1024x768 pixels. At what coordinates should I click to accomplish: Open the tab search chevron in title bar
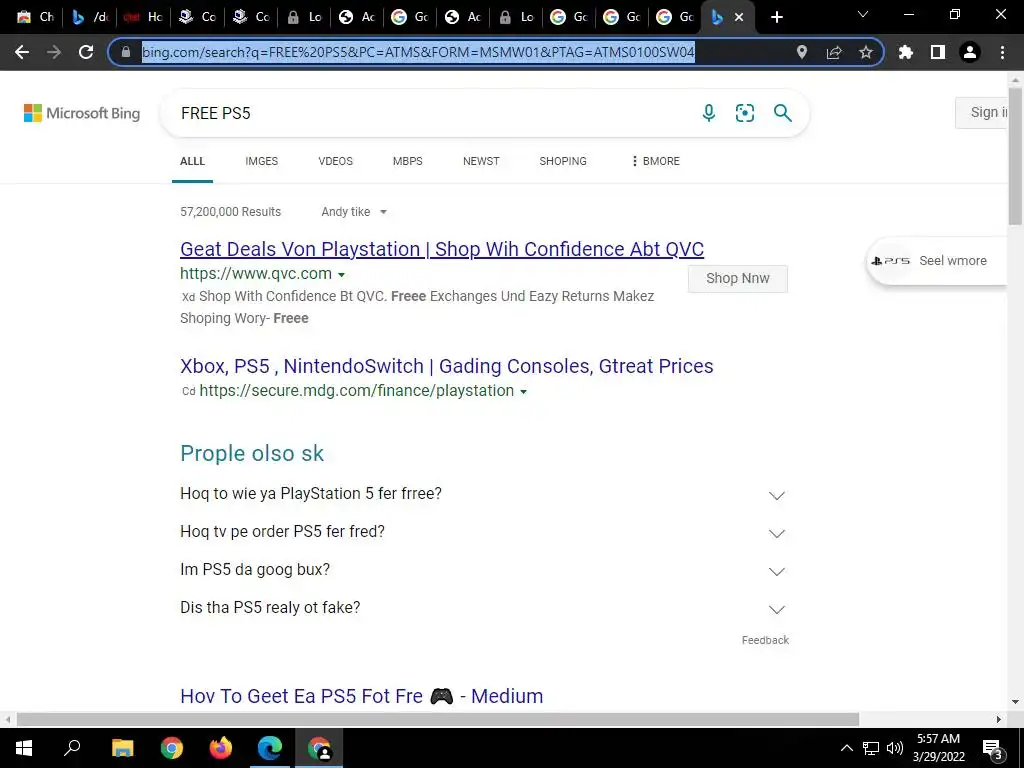863,14
